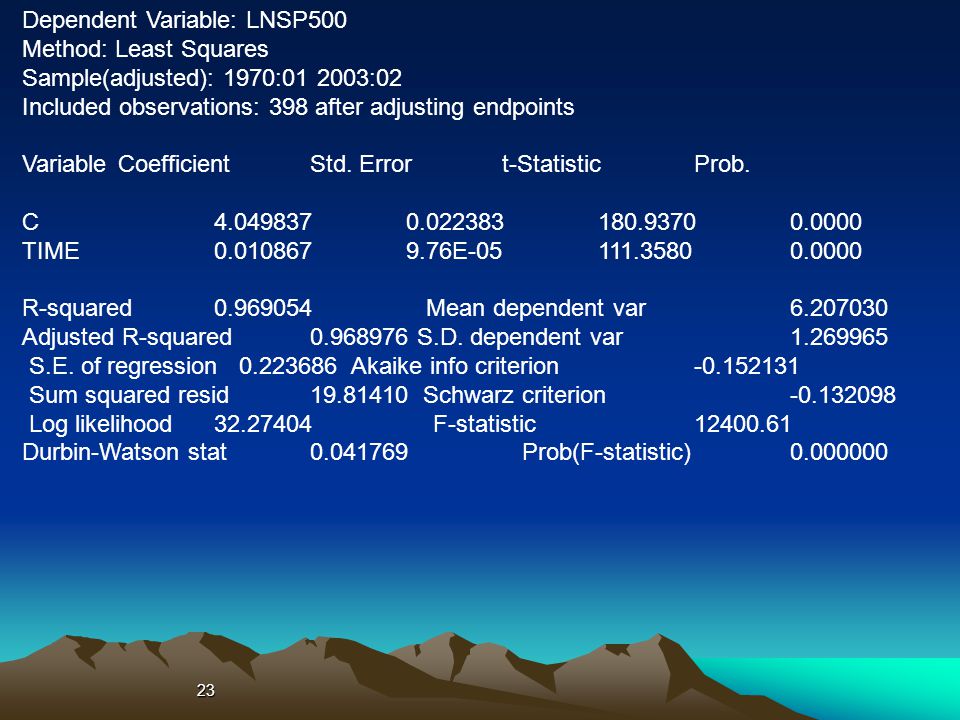Screen dimensions: 960x720
Task: Select TIME t-statistic 111.3580
Action: pyautogui.click(x=645, y=251)
